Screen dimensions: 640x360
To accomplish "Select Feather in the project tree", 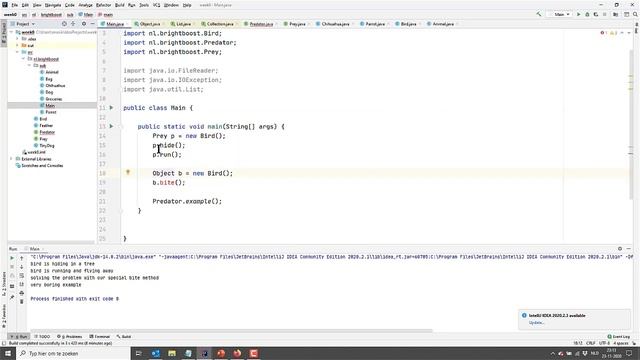I will click(46, 126).
